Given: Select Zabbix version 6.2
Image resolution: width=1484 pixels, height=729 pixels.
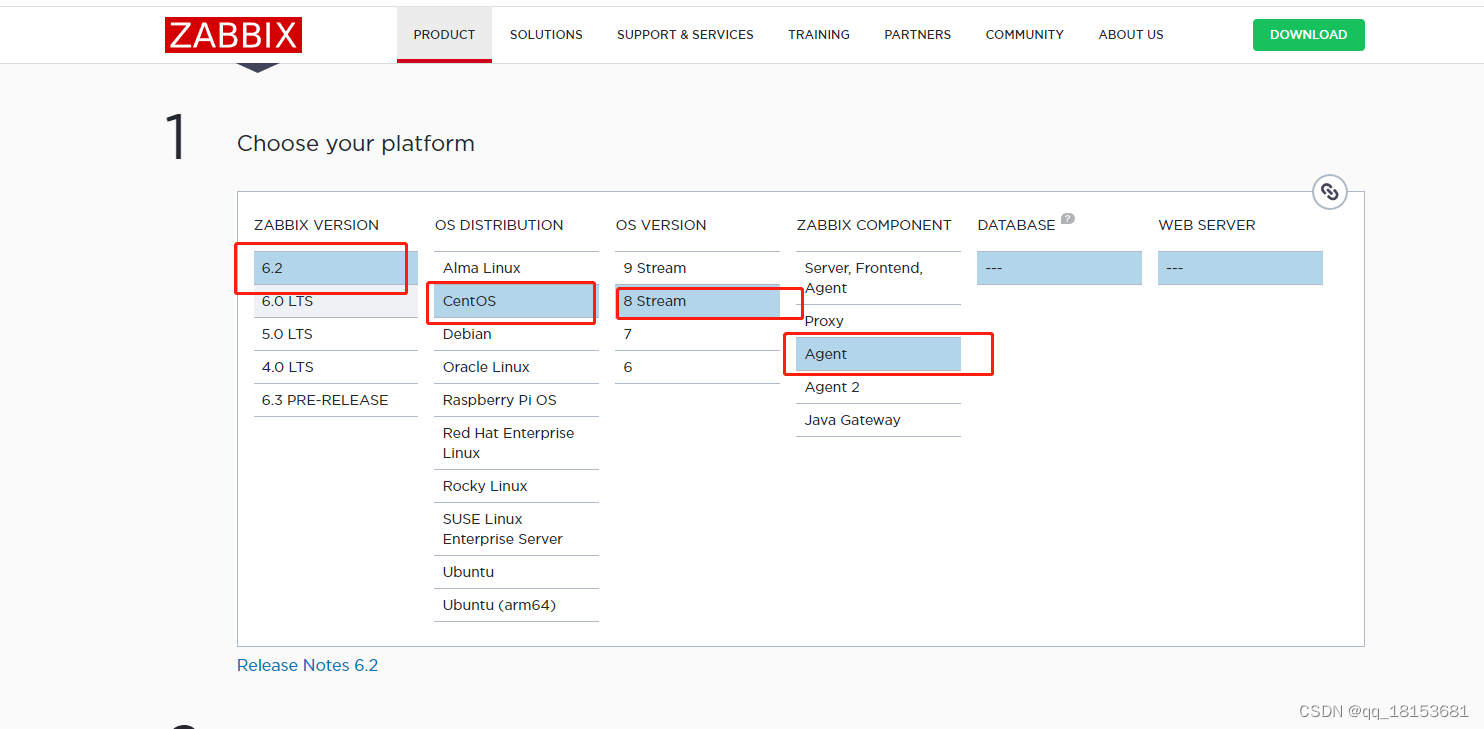Looking at the screenshot, I should (336, 268).
